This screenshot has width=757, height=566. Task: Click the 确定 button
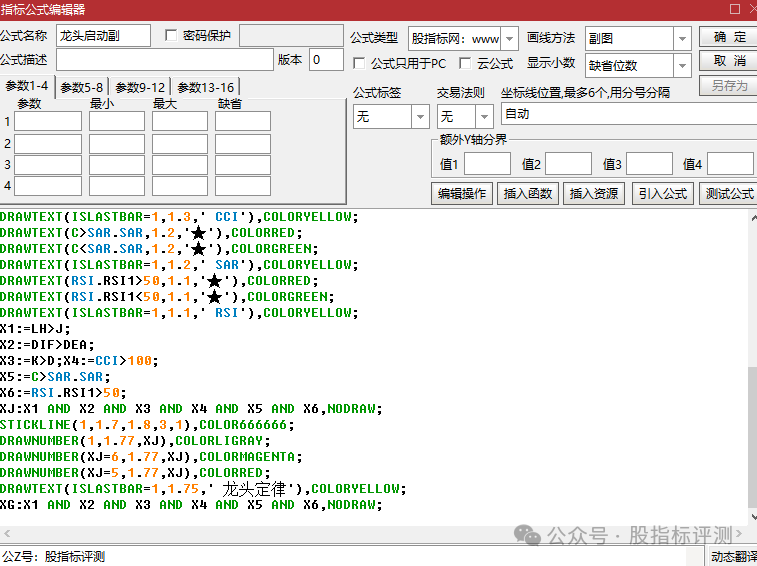click(729, 37)
